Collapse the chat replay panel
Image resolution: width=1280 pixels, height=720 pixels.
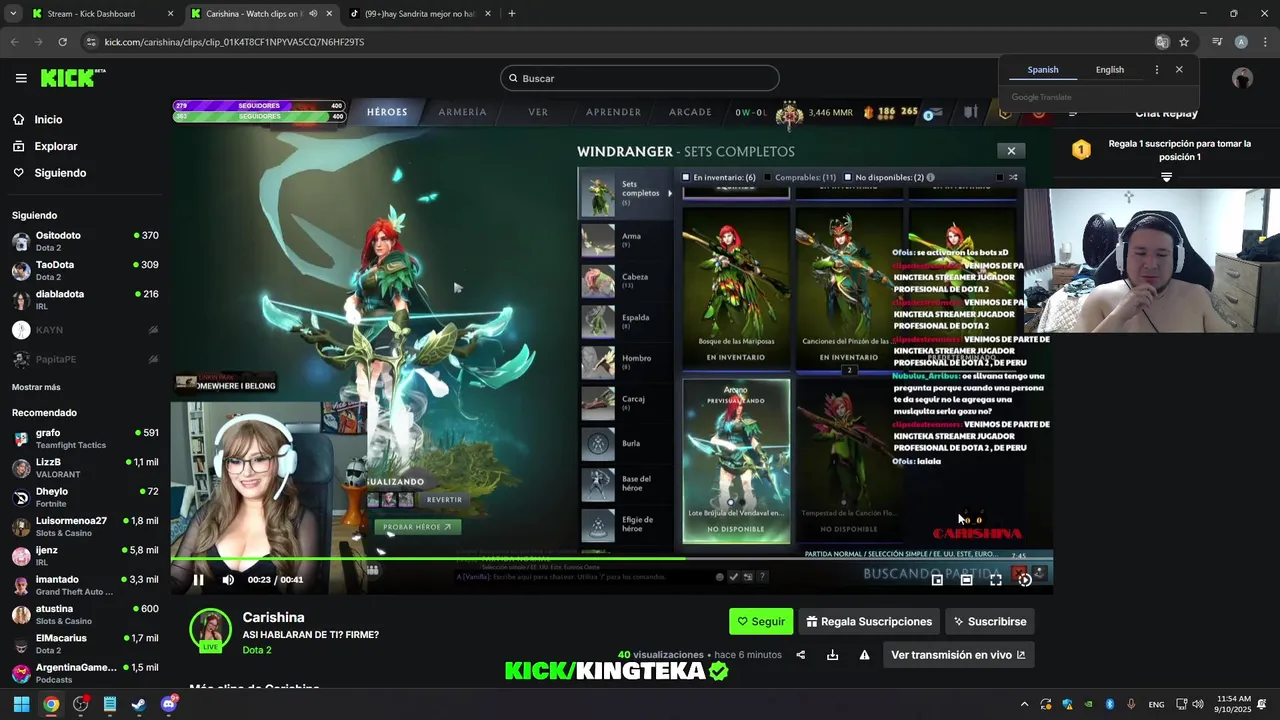pyautogui.click(x=1073, y=113)
